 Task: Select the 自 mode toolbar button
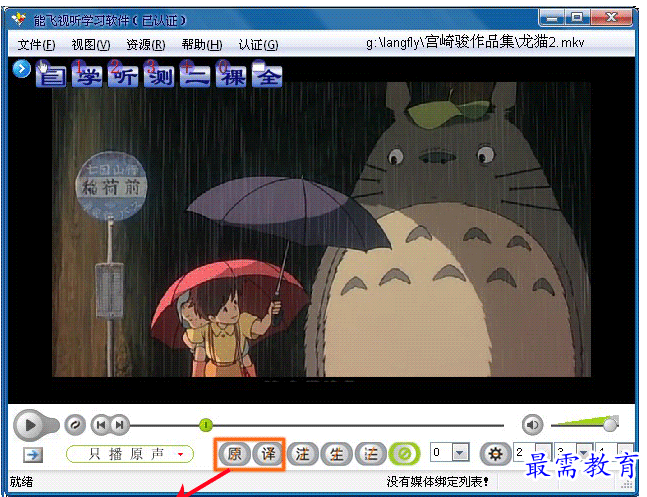click(x=51, y=75)
